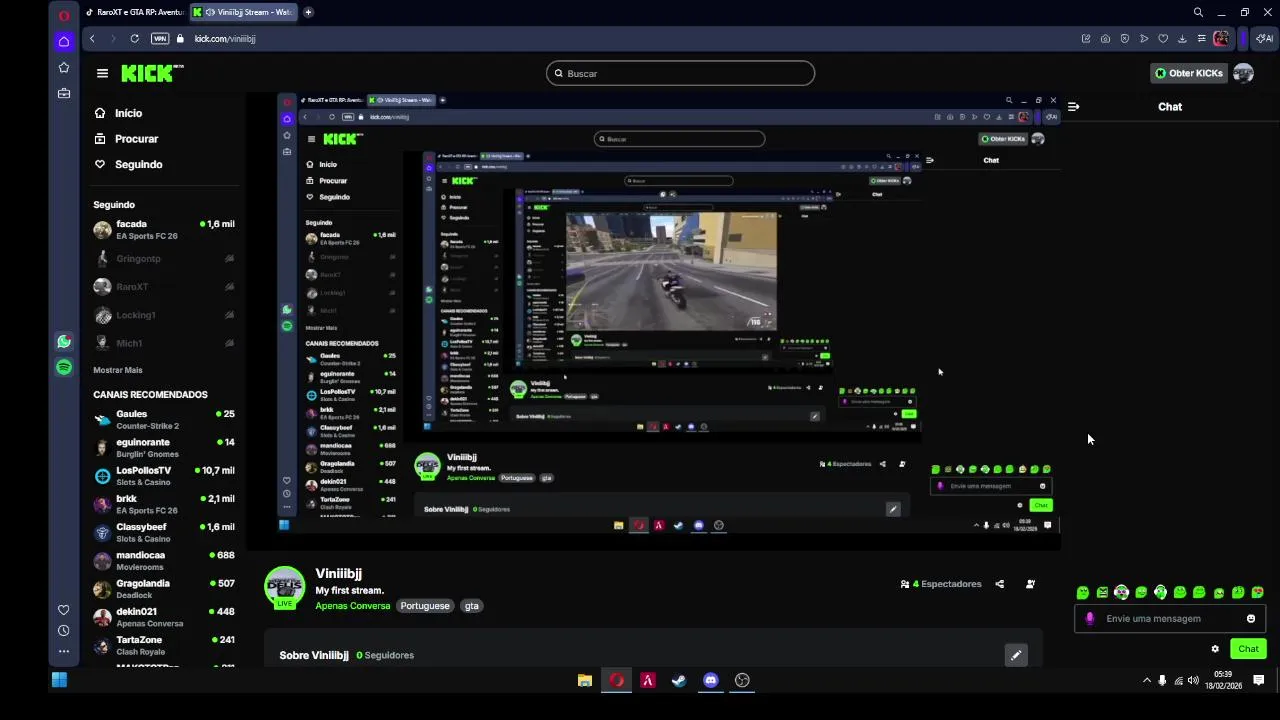The height and width of the screenshot is (720, 1280).
Task: Open recommended channel Classybeef
Action: (164, 533)
